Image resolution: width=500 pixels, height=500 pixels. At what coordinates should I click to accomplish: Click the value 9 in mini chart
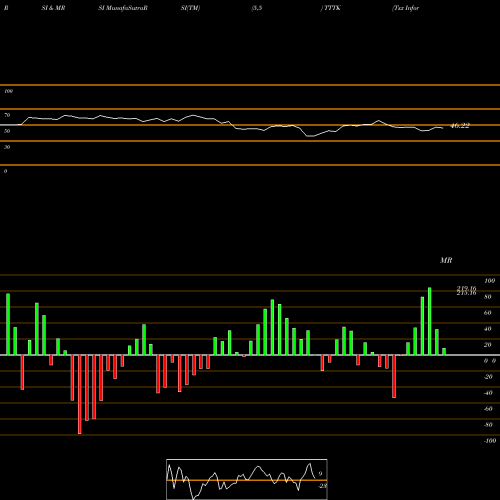[x=320, y=474]
